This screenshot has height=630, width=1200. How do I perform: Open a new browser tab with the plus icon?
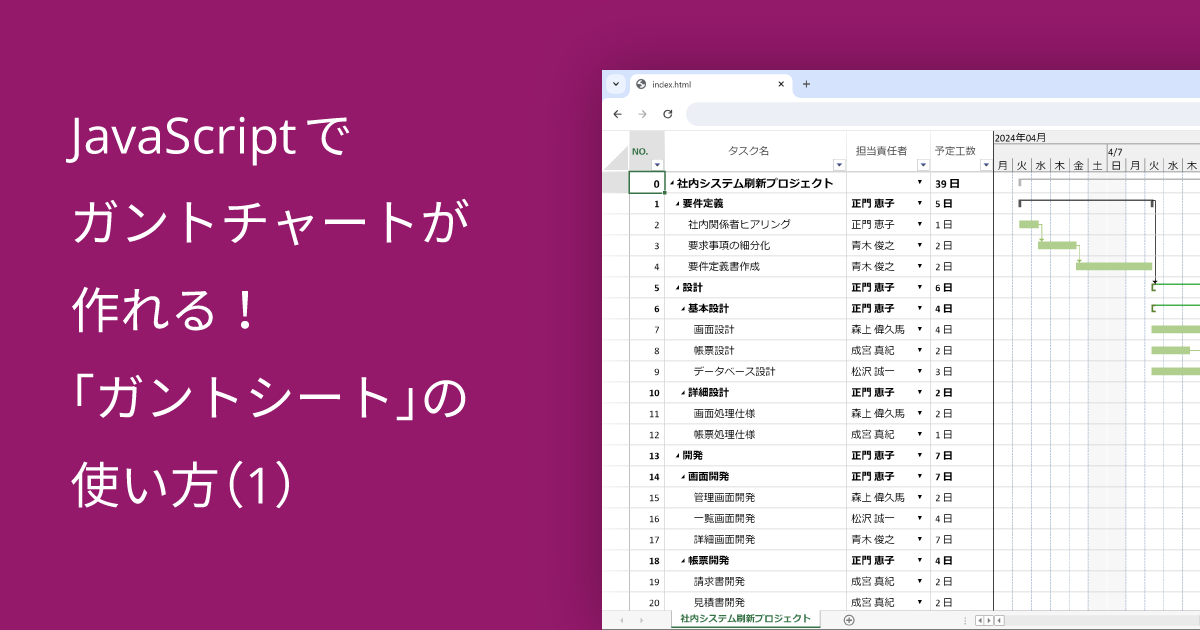click(x=806, y=84)
